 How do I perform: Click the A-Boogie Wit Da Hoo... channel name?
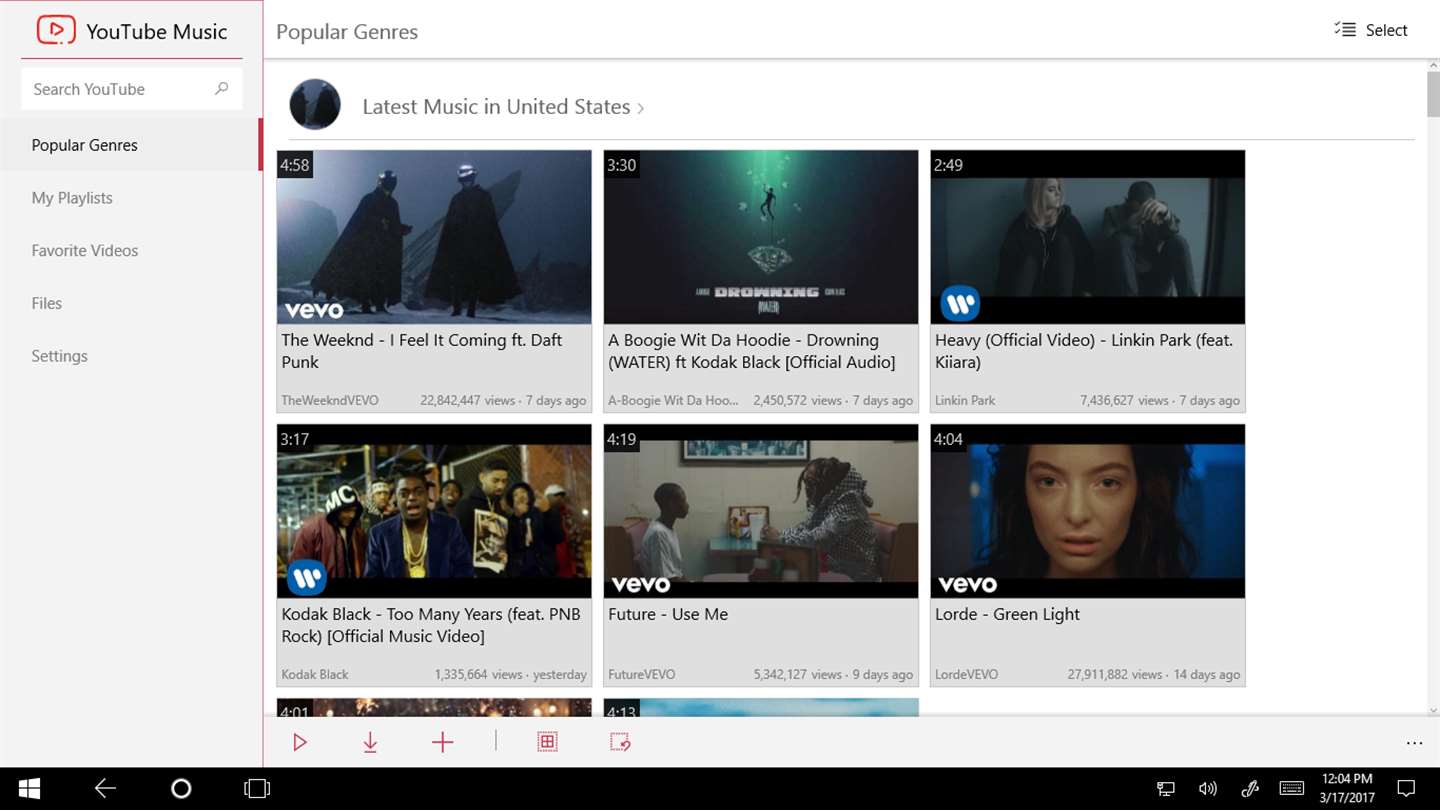pyautogui.click(x=673, y=400)
